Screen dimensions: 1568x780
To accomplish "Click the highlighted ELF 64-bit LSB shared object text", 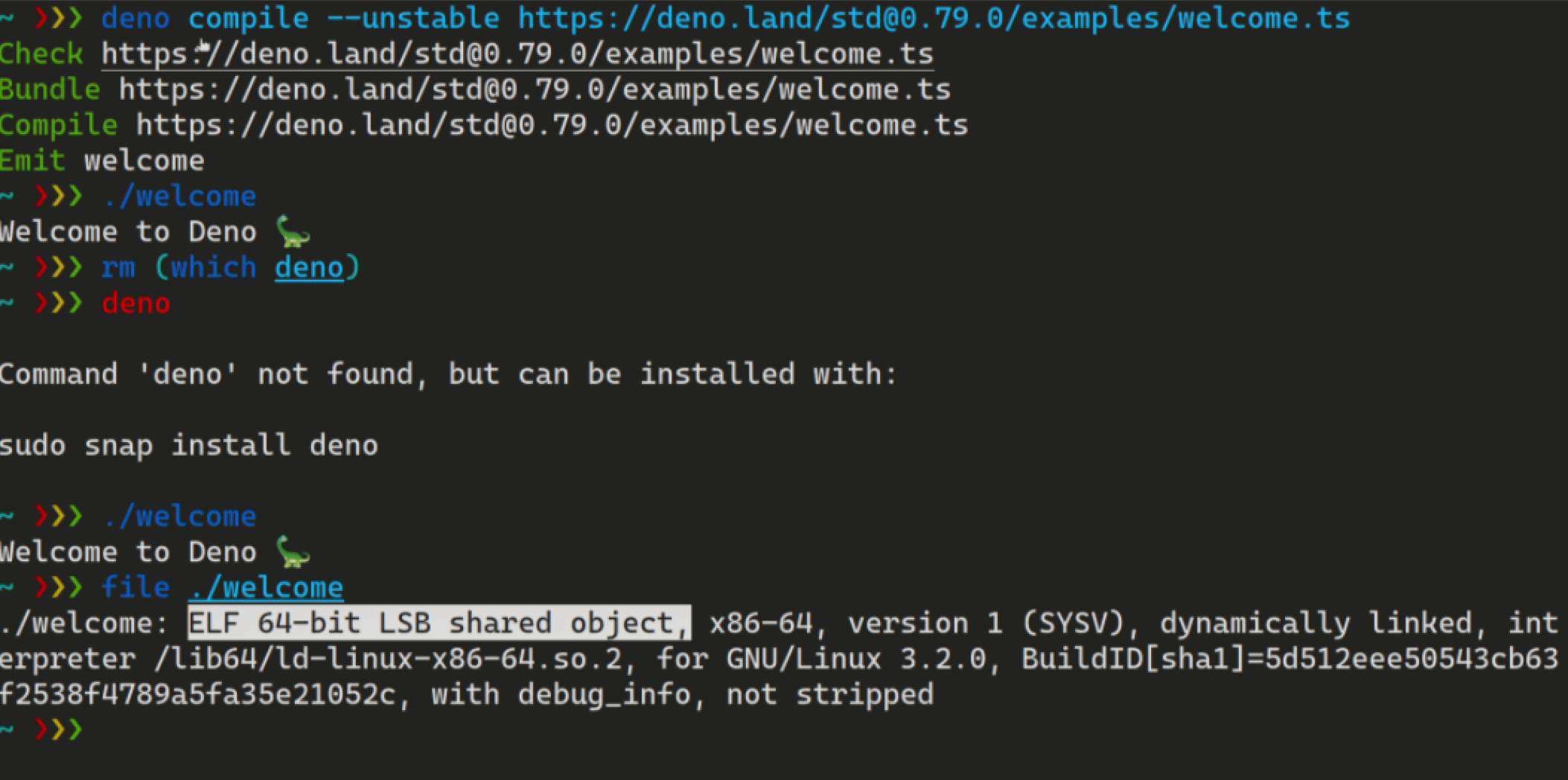I will [x=439, y=623].
